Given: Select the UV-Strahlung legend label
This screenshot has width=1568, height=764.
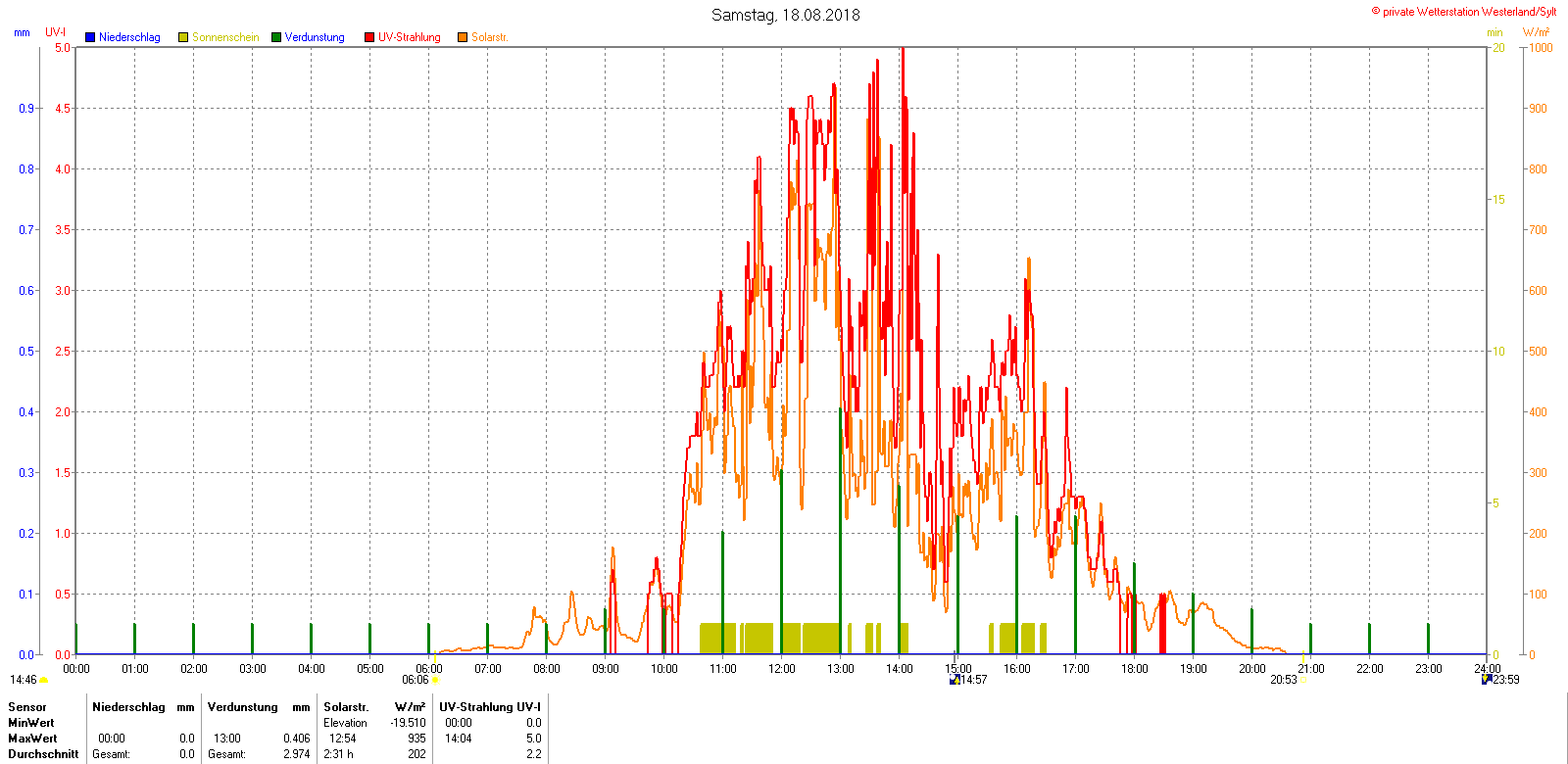Looking at the screenshot, I should [x=410, y=37].
